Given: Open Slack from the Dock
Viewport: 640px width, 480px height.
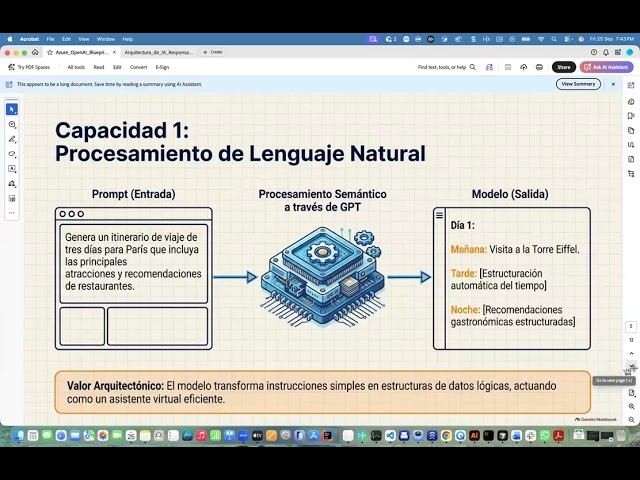Looking at the screenshot, I should [x=530, y=436].
